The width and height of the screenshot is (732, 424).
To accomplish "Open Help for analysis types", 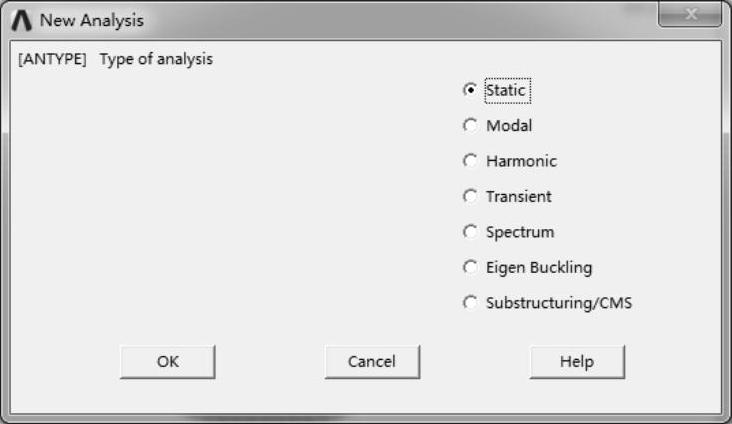I will coord(577,362).
